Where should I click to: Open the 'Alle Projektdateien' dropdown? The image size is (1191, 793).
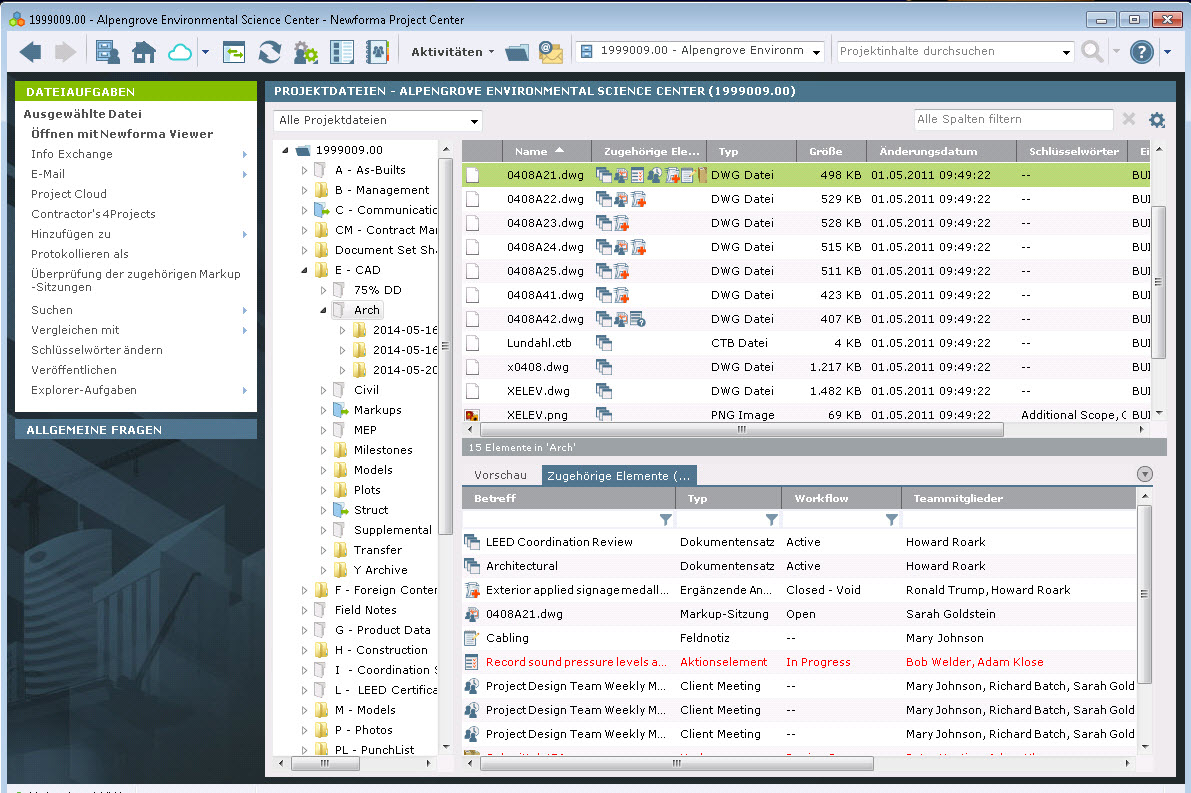(x=378, y=121)
